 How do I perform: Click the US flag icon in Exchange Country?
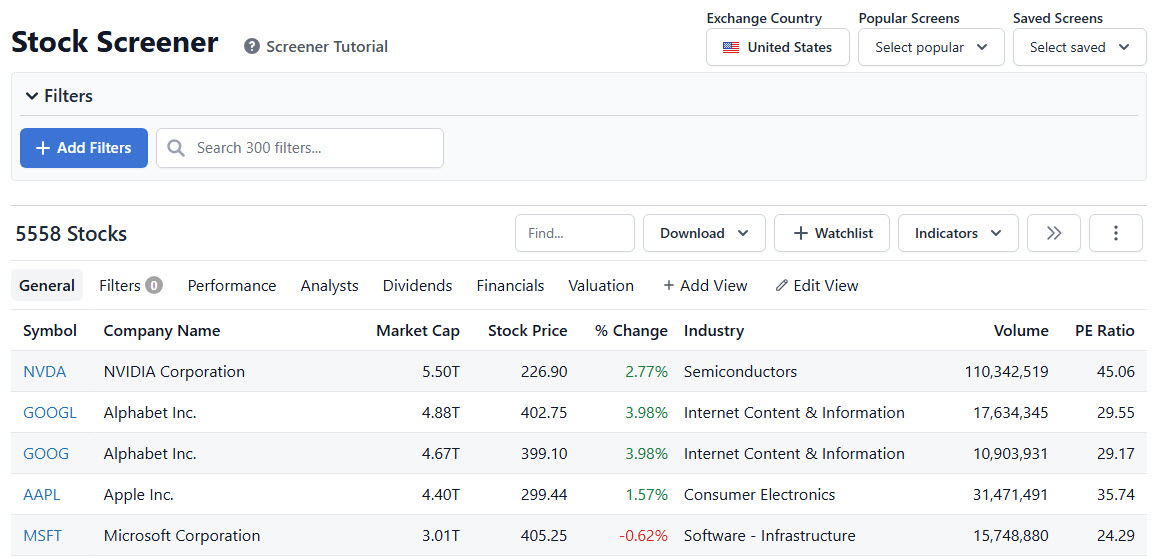731,48
